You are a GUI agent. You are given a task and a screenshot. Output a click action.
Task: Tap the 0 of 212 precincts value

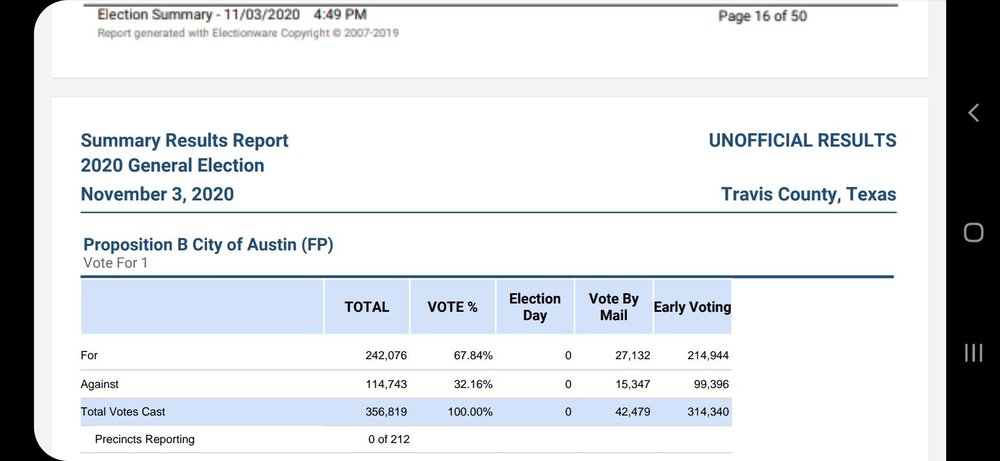(x=388, y=439)
